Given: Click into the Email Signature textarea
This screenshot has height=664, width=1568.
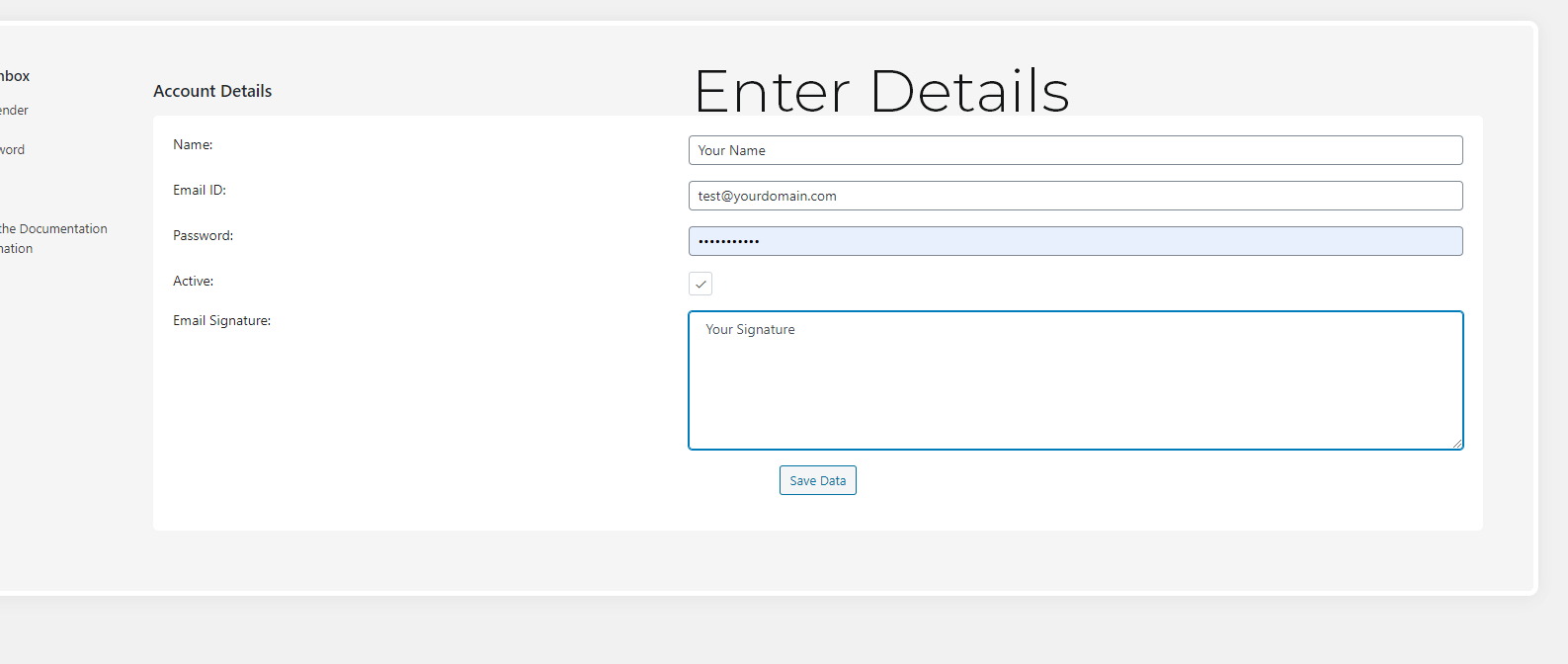Looking at the screenshot, I should (1075, 380).
